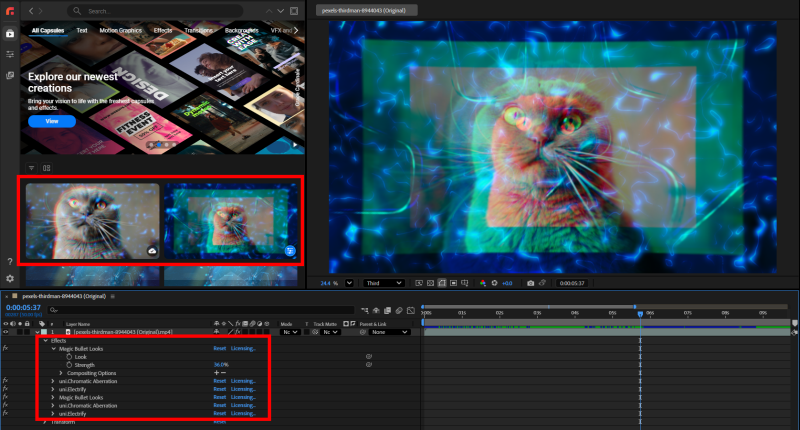The width and height of the screenshot is (800, 430).
Task: Open the viewer magnification dropdown arrow
Action: coord(349,283)
